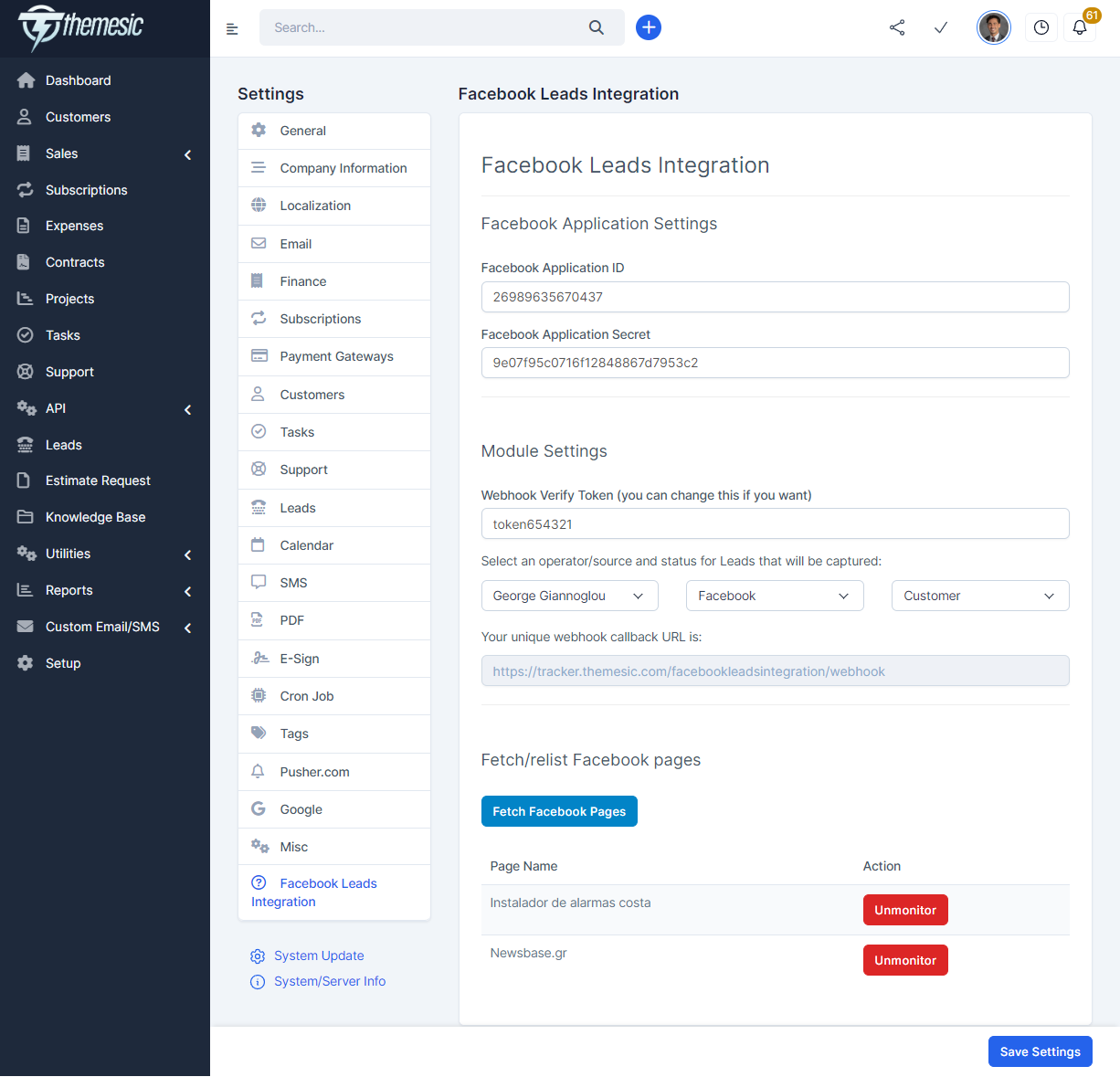
Task: Open the notifications bell icon
Action: [x=1080, y=27]
